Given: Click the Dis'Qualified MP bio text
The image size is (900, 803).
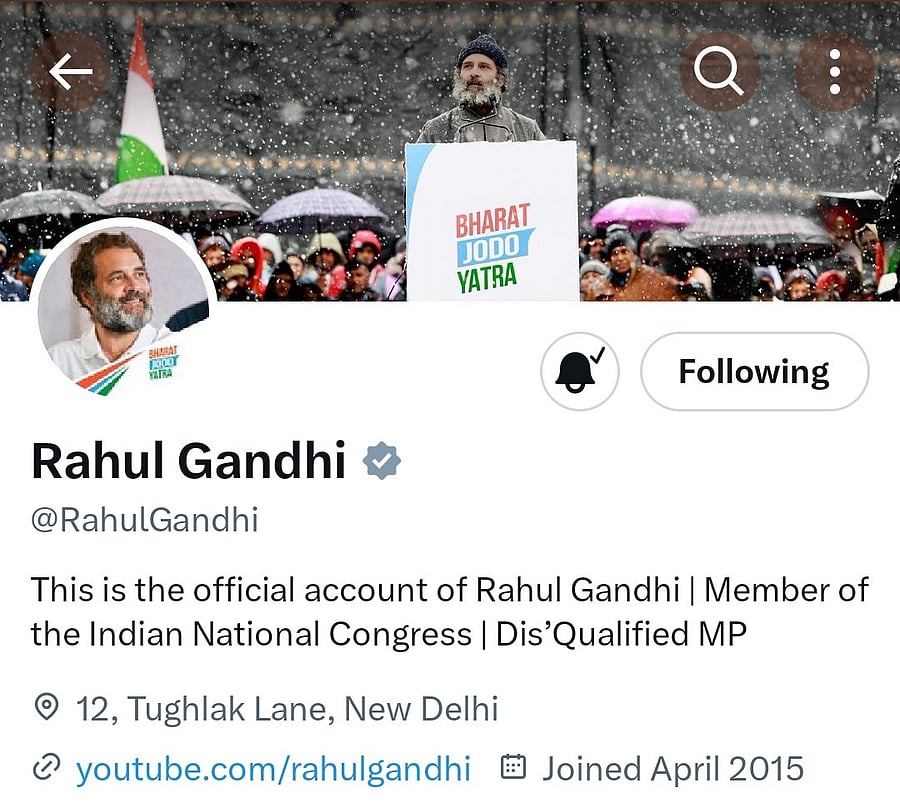Looking at the screenshot, I should pyautogui.click(x=622, y=634).
